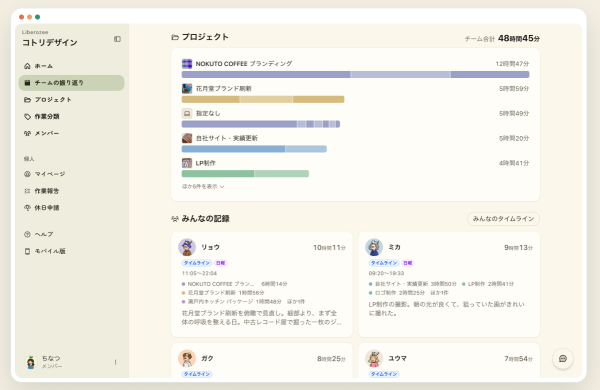600x390 pixels.
Task: Expand ほか6件を表示 to show more projects
Action: (203, 186)
